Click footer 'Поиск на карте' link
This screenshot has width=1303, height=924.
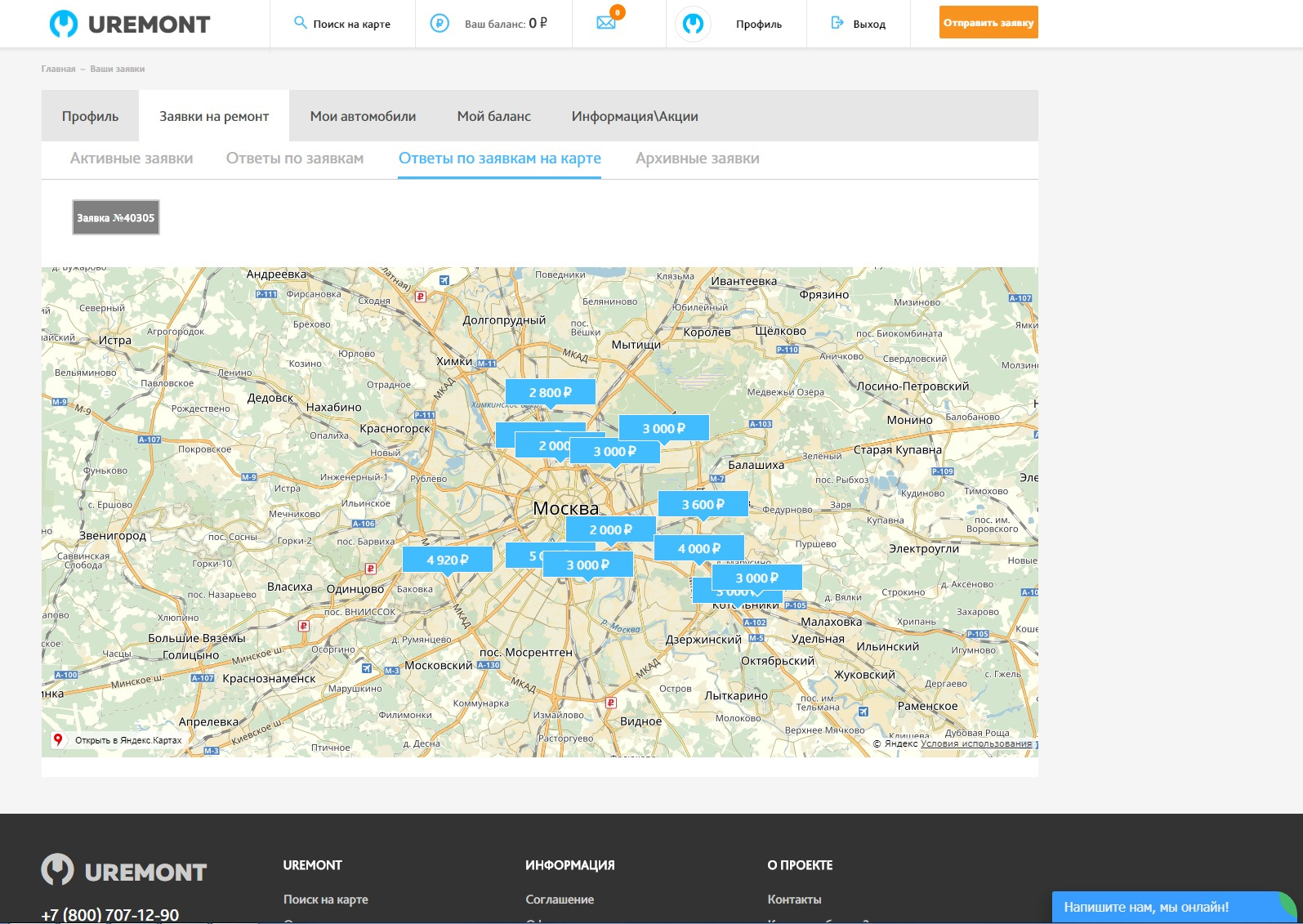click(x=326, y=899)
